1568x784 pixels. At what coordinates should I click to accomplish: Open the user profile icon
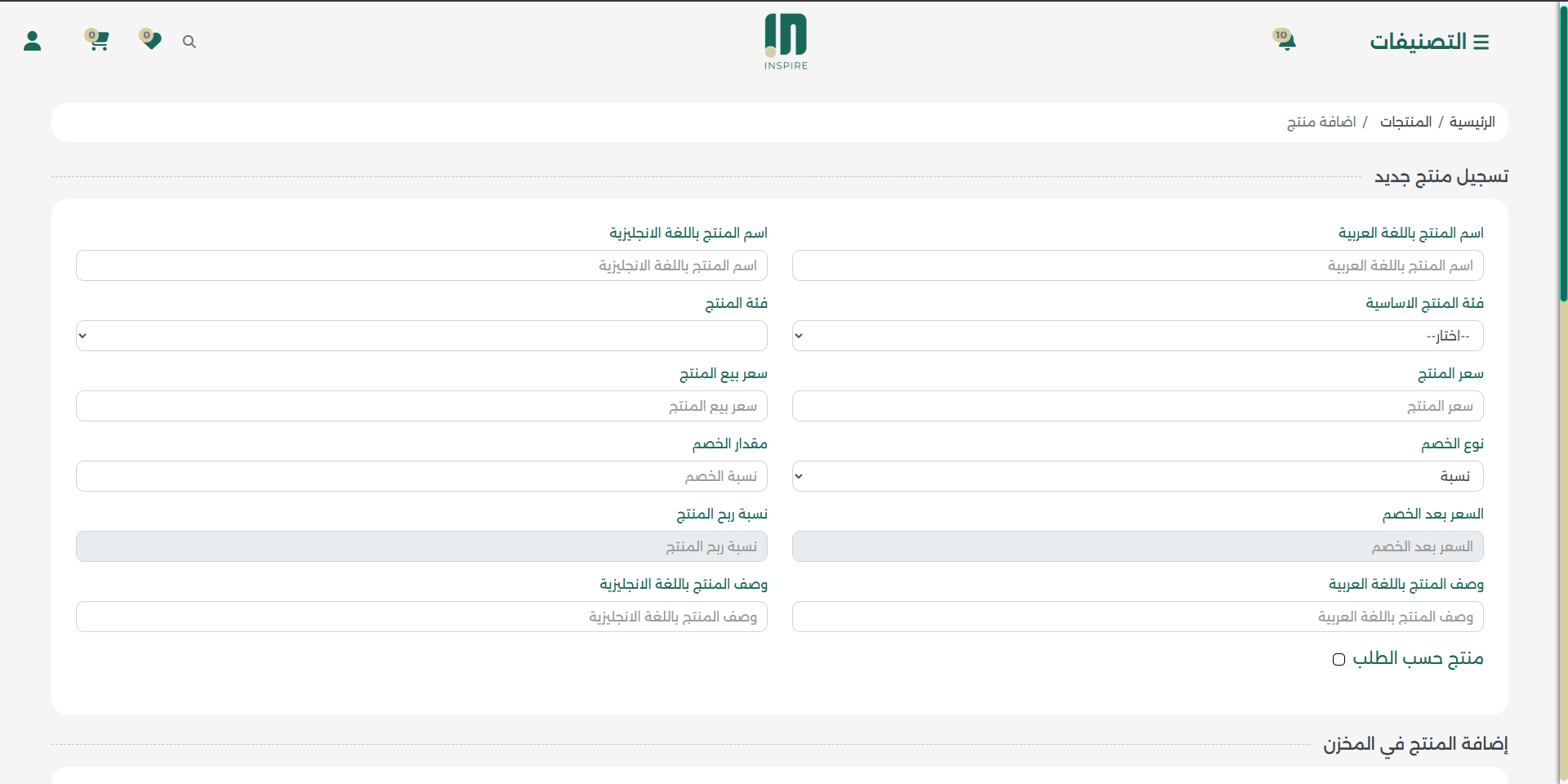[33, 41]
